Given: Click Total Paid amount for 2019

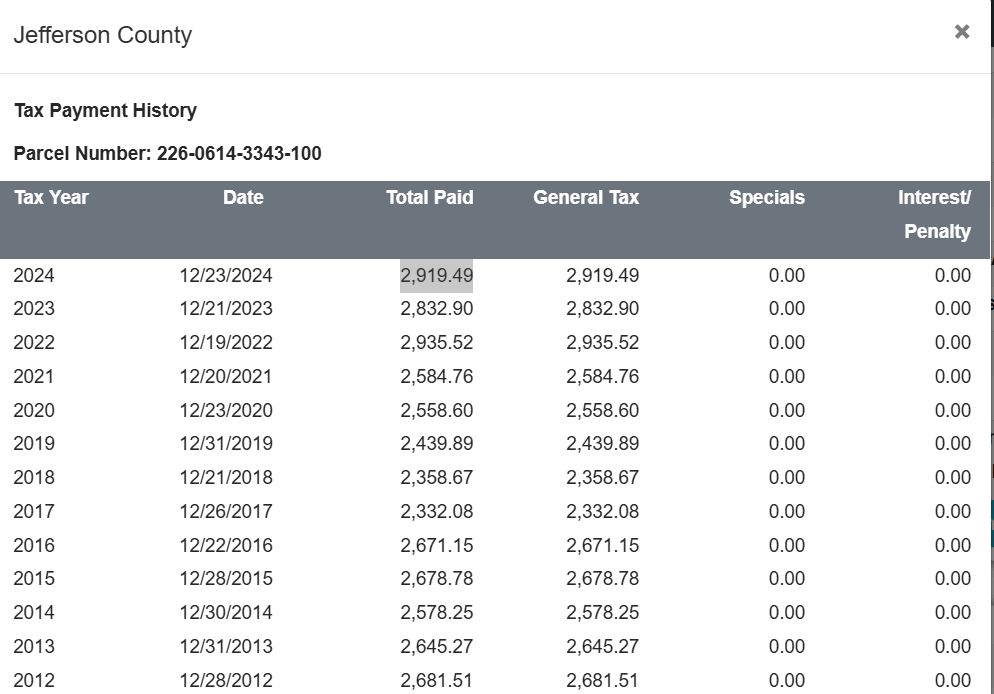Looking at the screenshot, I should pyautogui.click(x=437, y=444).
